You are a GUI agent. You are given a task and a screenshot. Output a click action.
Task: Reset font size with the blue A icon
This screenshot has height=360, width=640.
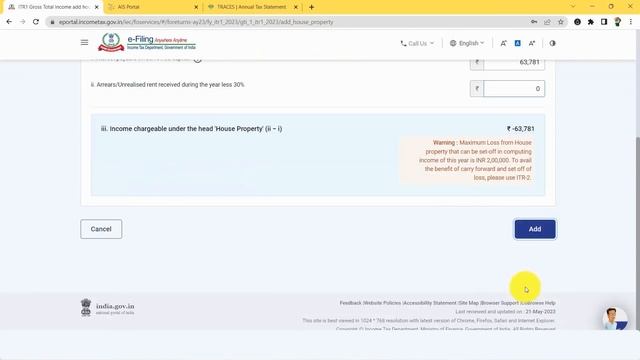[518, 43]
